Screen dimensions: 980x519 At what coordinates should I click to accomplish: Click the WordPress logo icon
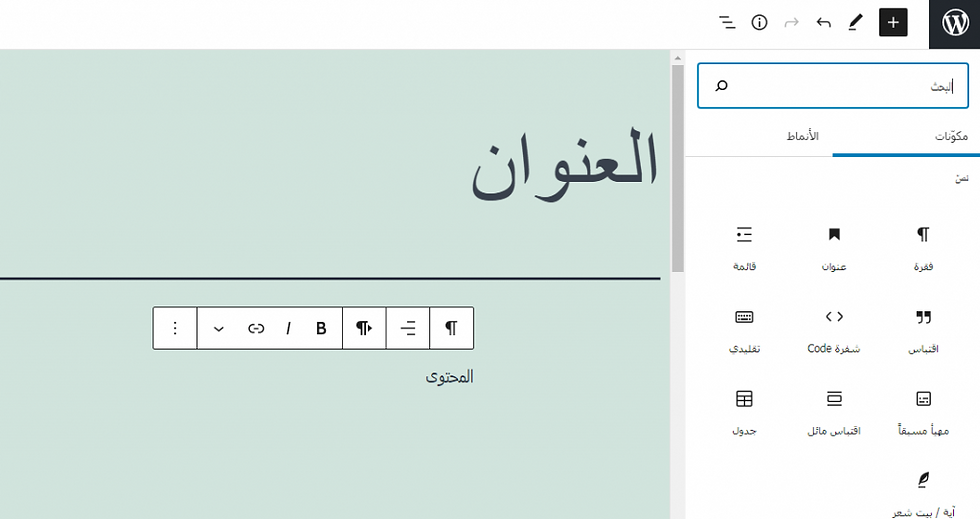[x=954, y=23]
